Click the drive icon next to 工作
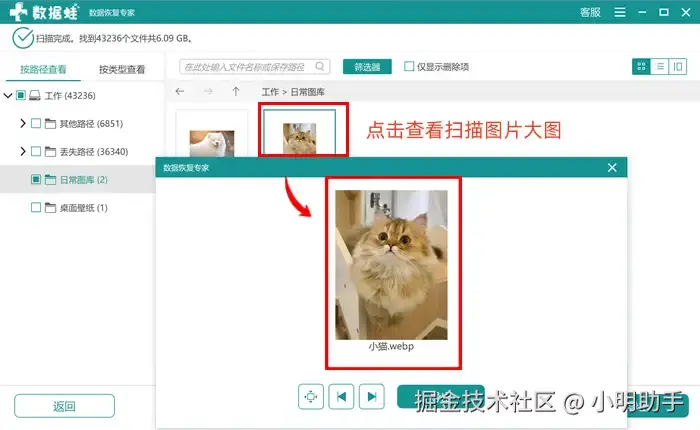Viewport: 700px width, 430px height. coord(34,95)
